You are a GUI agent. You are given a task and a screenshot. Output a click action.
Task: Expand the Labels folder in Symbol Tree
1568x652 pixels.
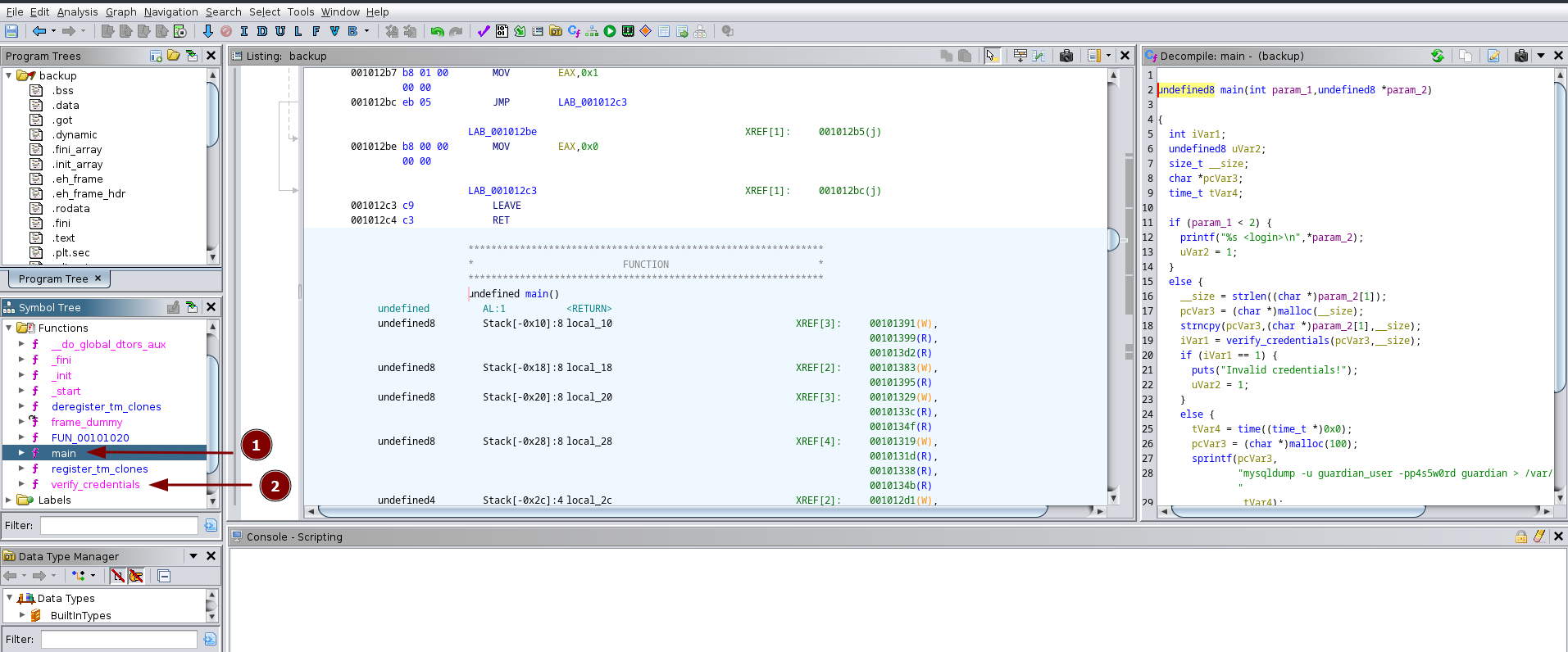(x=9, y=500)
